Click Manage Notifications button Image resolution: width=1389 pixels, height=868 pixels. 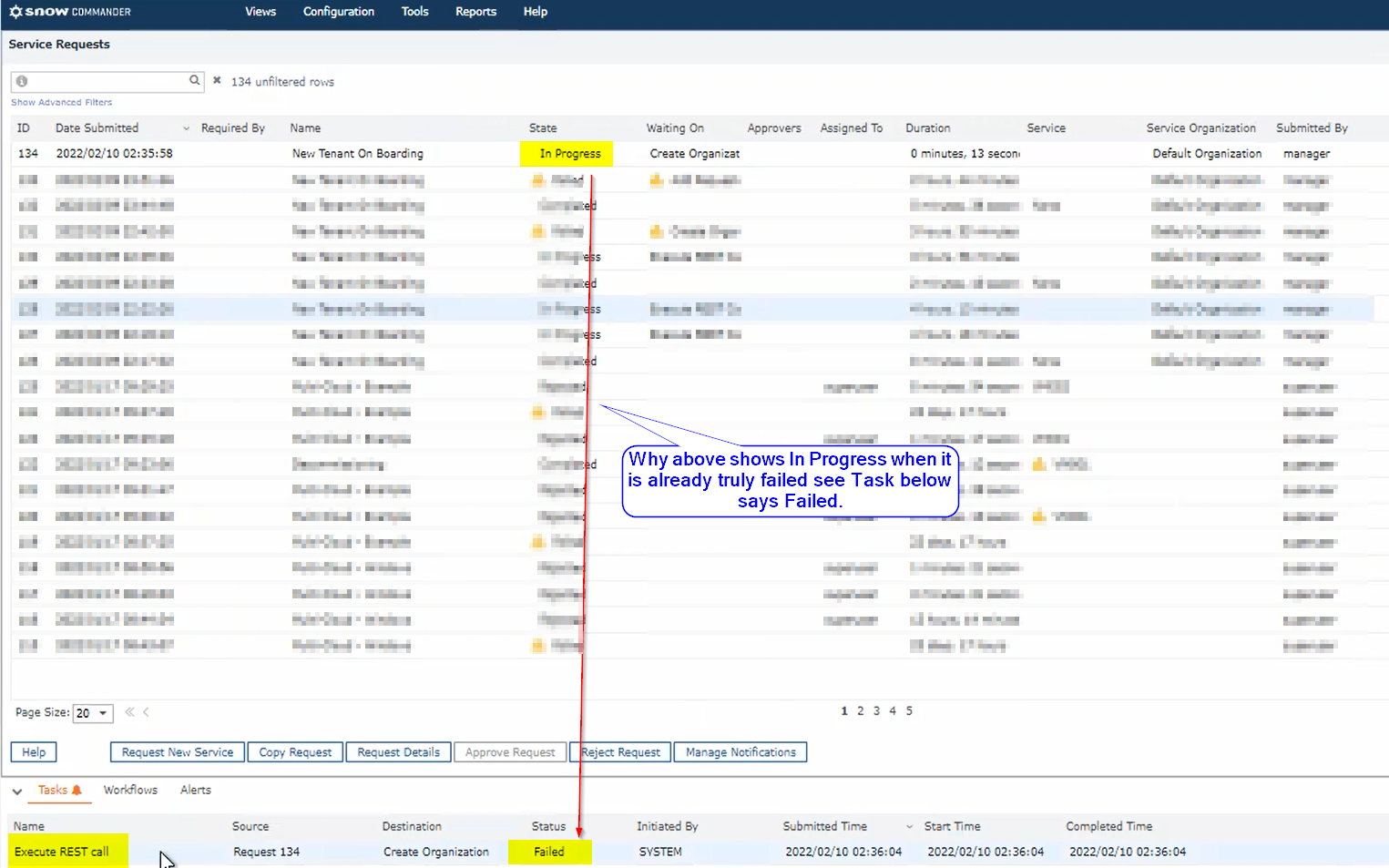point(740,752)
